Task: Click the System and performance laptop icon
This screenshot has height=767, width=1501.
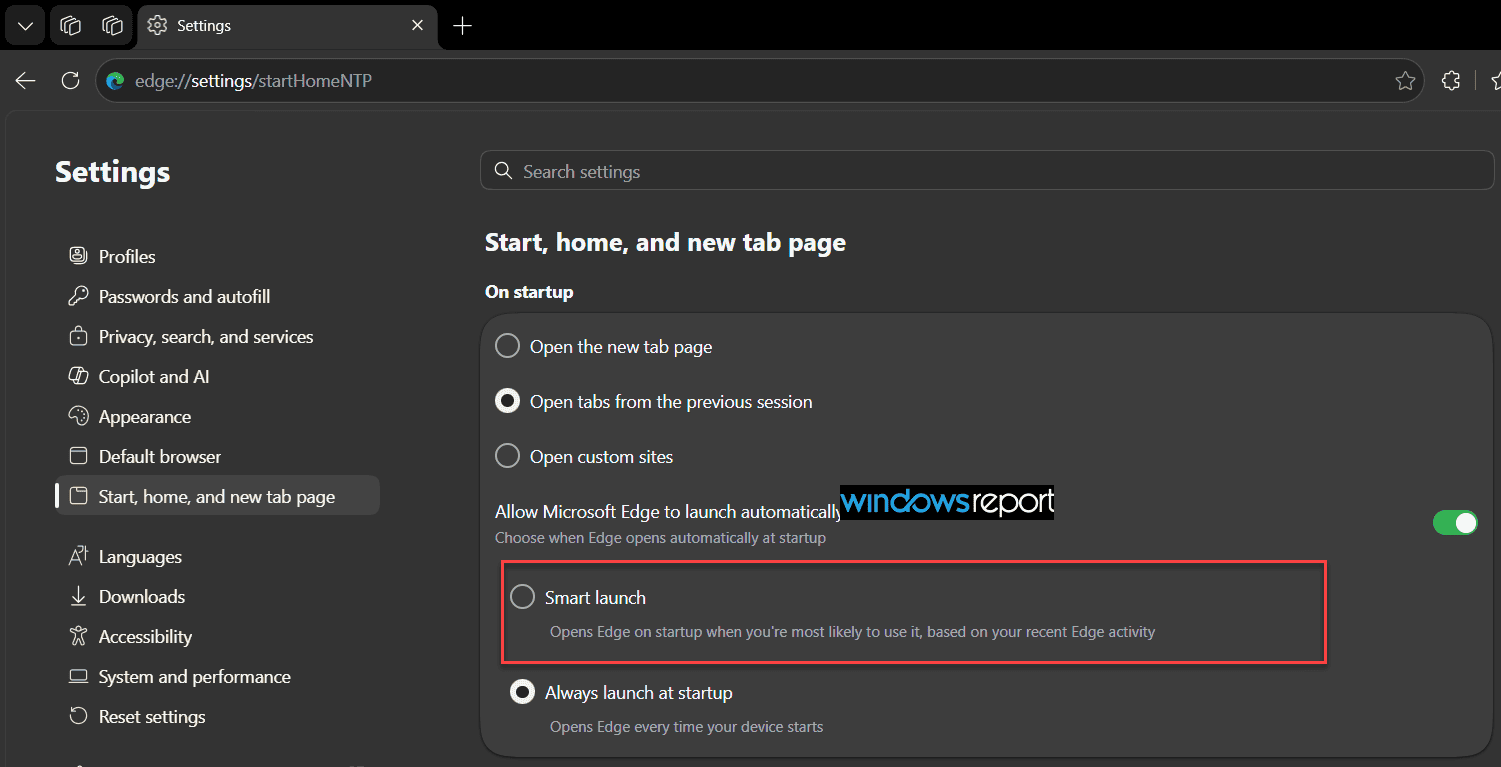Action: click(78, 676)
